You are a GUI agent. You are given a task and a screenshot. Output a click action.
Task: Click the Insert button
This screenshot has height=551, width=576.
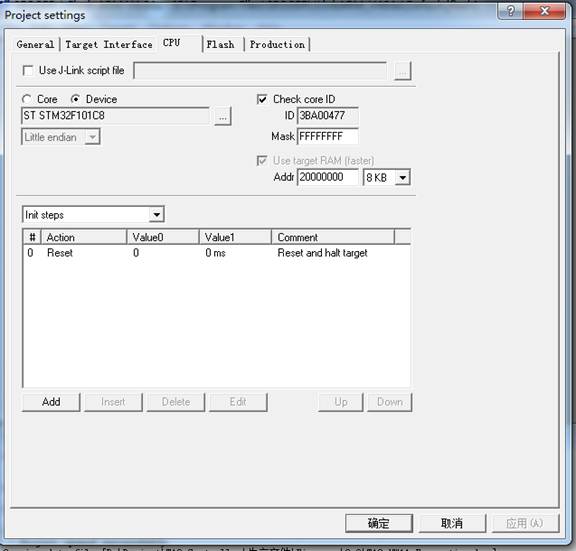pos(113,402)
